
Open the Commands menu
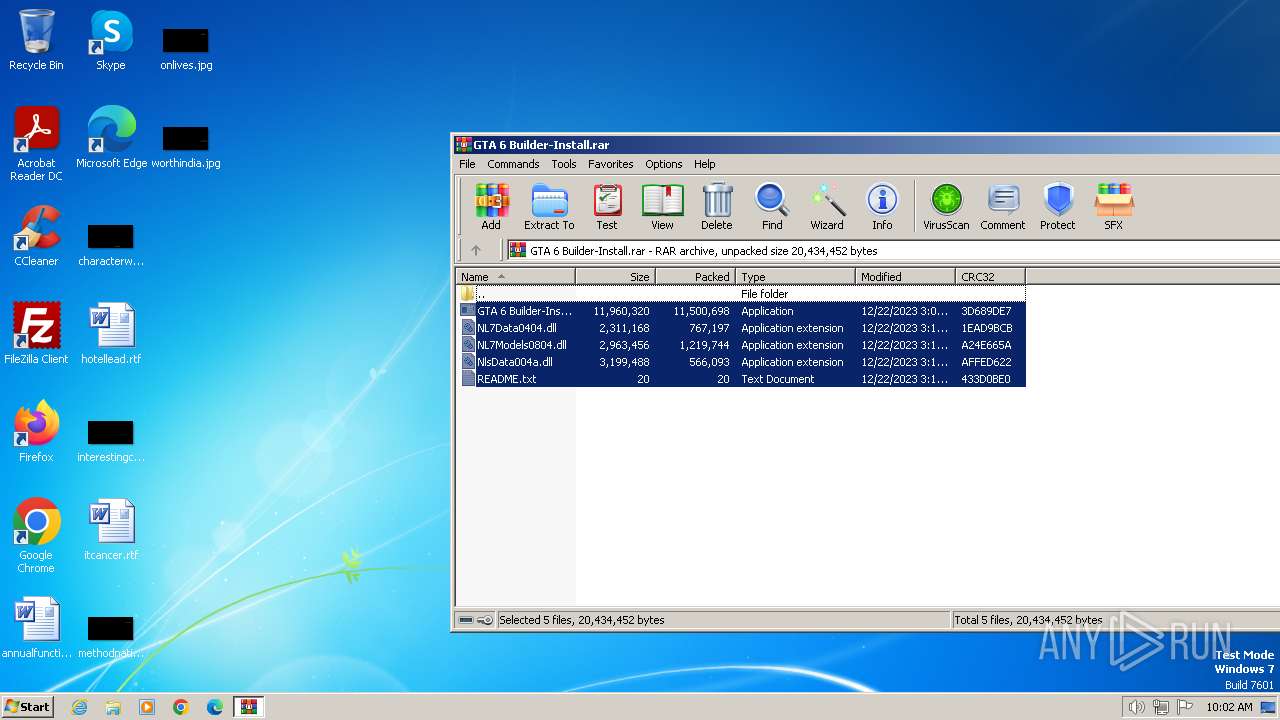tap(513, 164)
